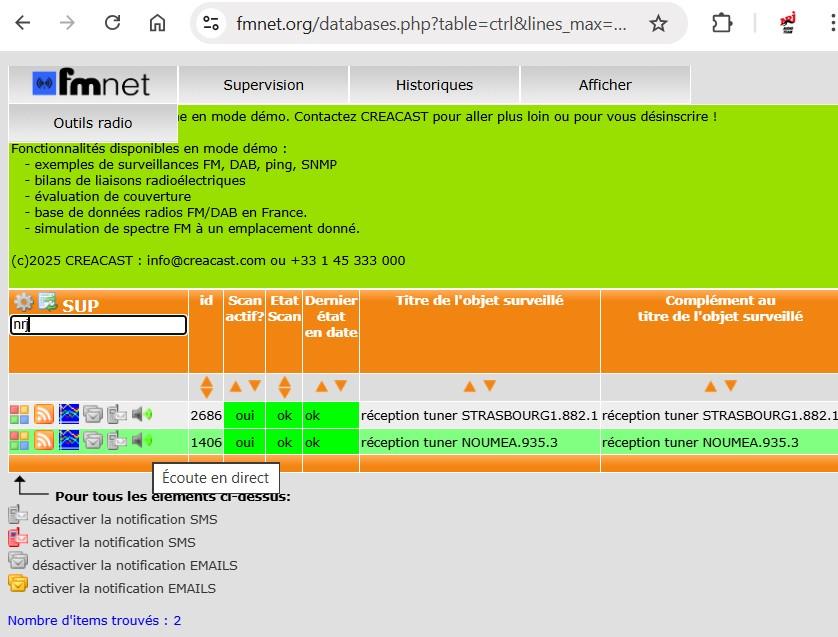The height and width of the screenshot is (637, 838).
Task: Click activer la notification EMAILS
Action: (124, 588)
